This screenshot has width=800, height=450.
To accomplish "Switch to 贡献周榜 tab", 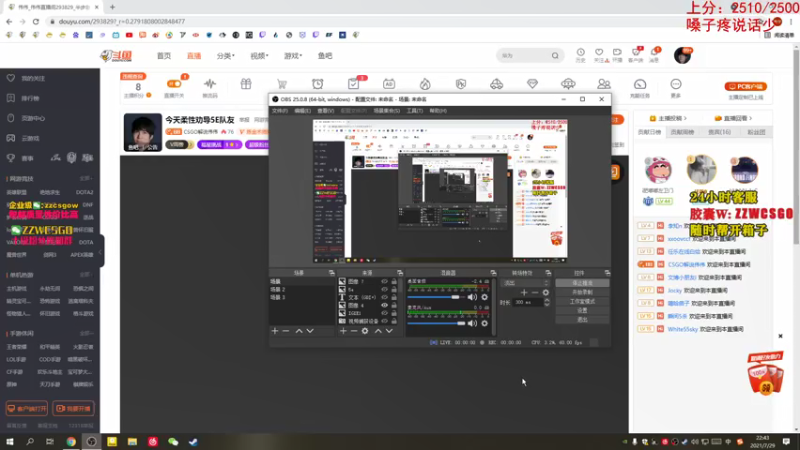I will point(682,132).
